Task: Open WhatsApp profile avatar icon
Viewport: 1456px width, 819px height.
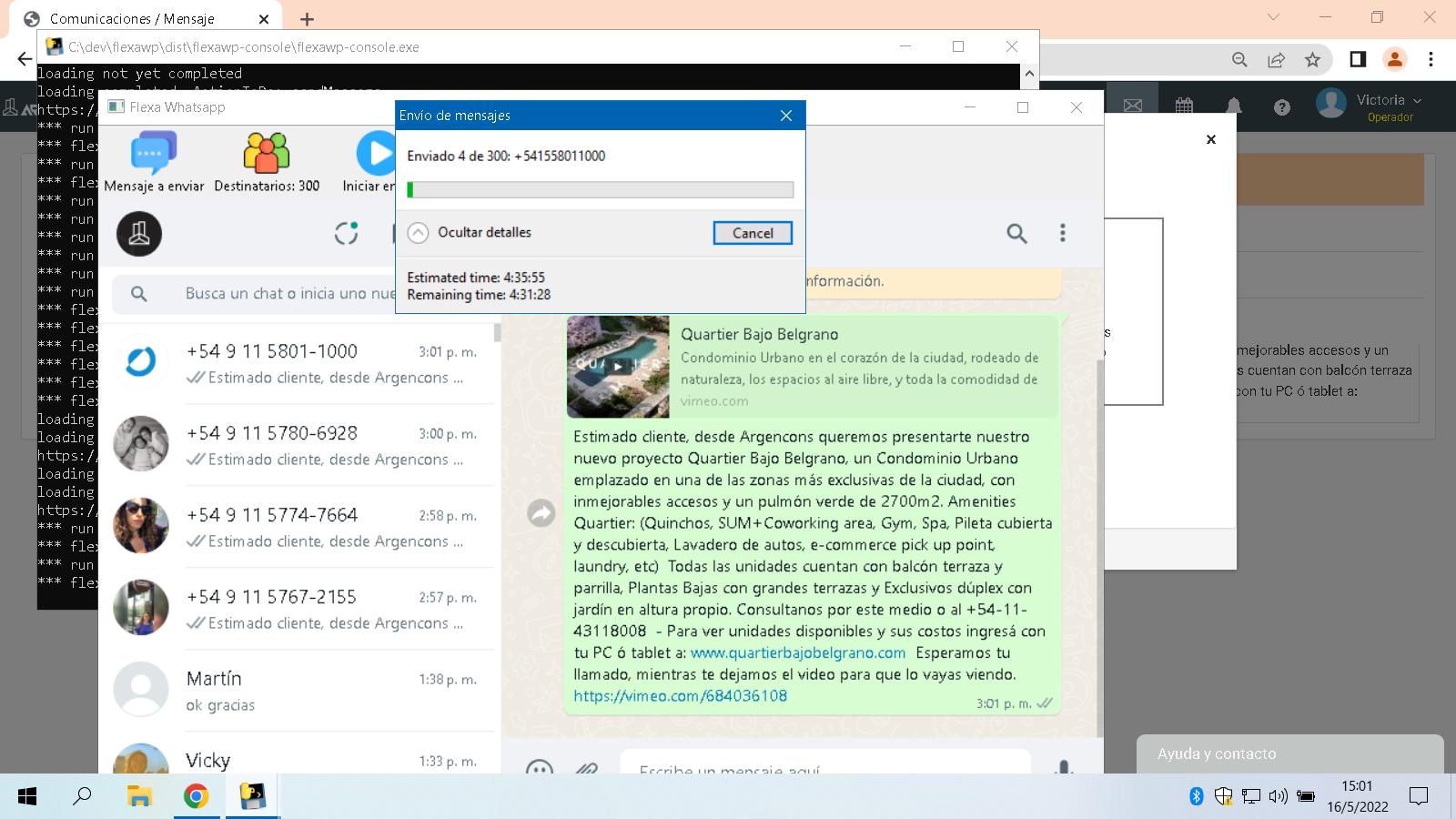Action: 139,233
